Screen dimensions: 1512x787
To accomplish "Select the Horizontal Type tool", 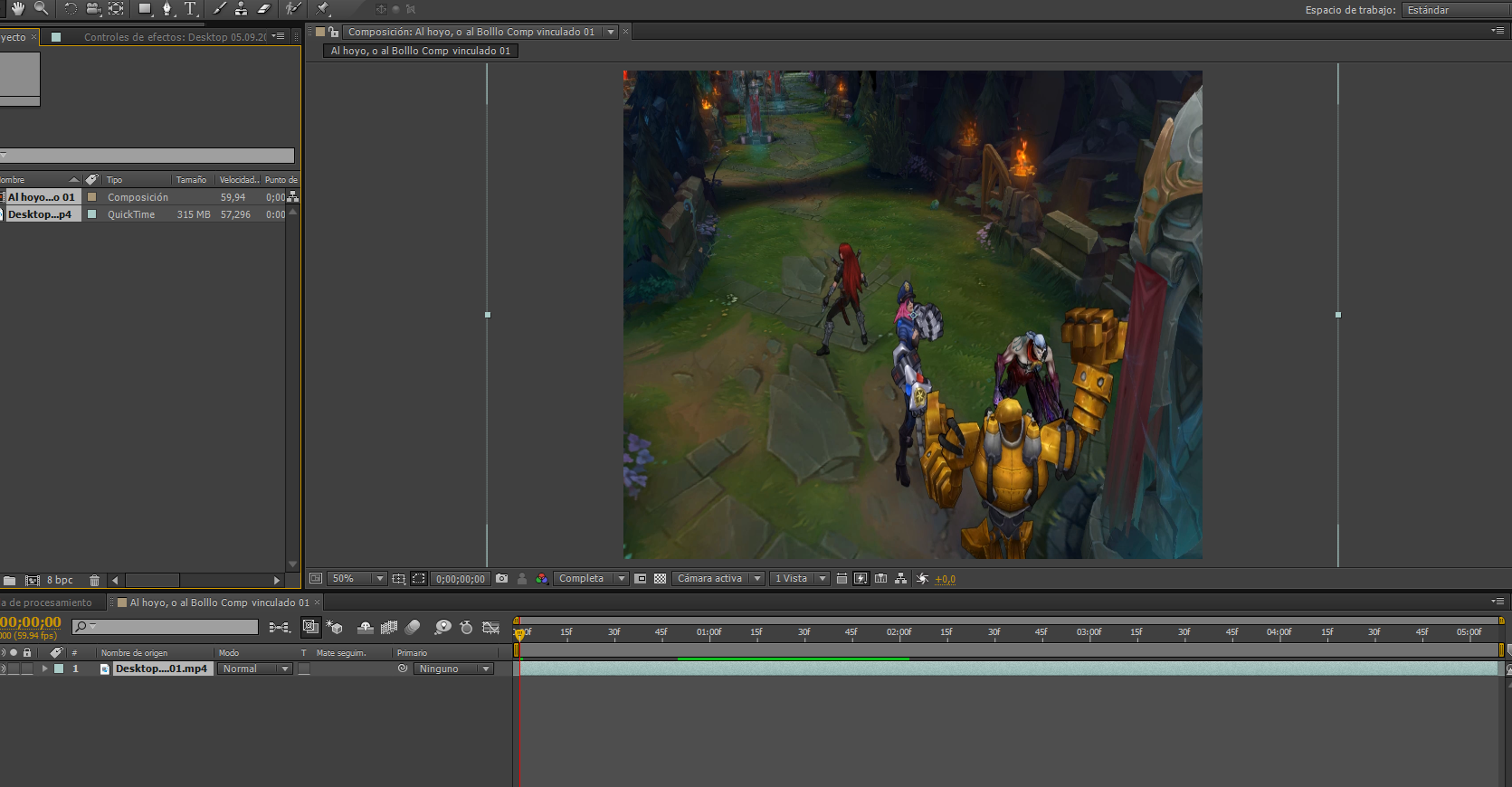I will (190, 9).
